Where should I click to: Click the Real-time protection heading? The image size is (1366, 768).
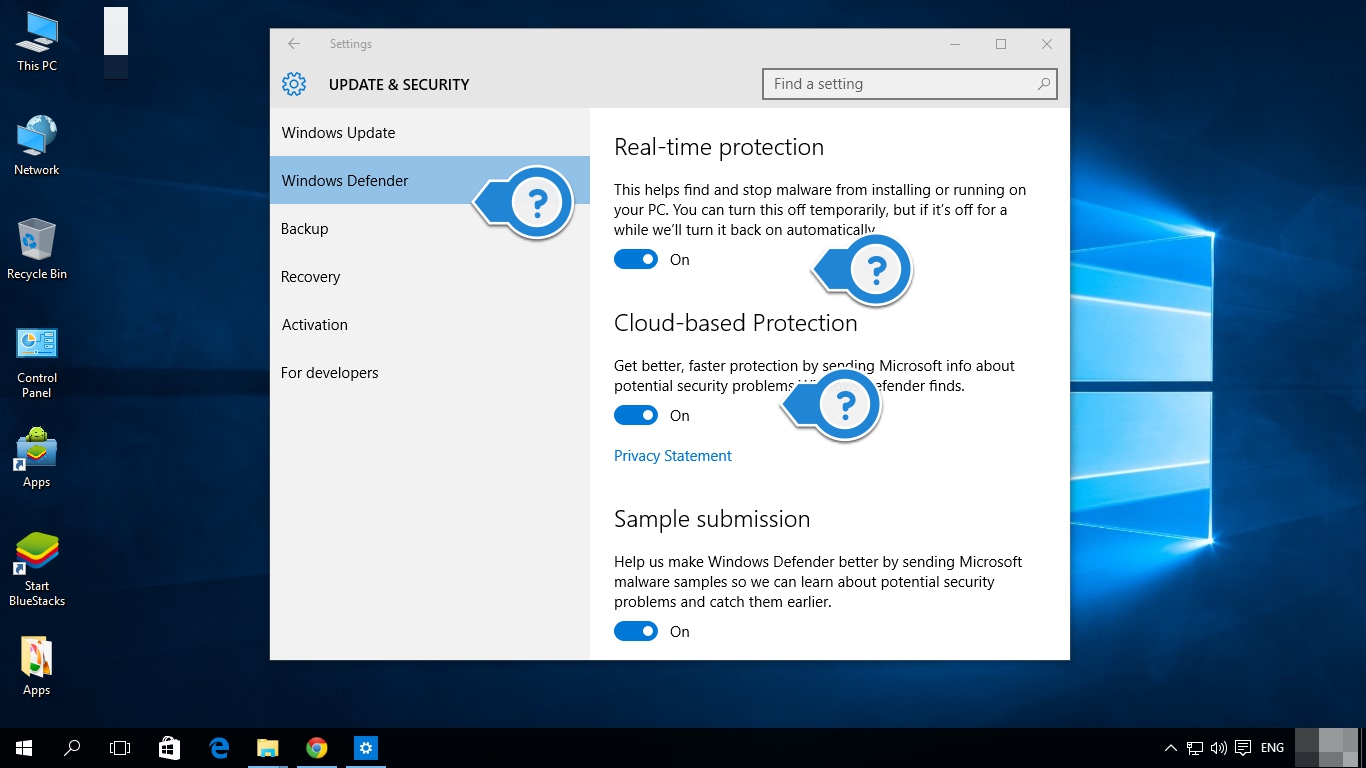point(719,148)
